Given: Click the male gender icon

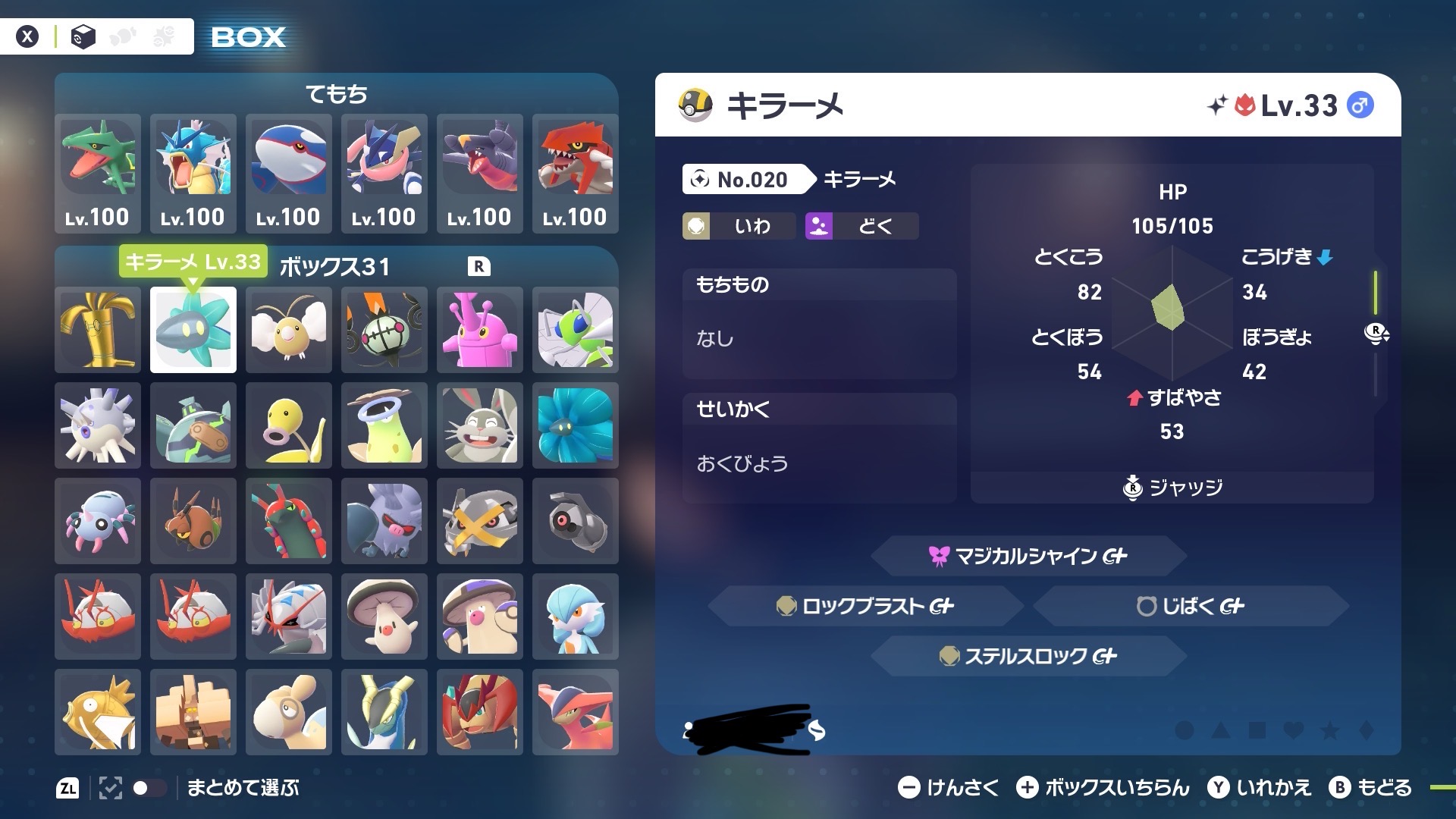Looking at the screenshot, I should [1360, 105].
